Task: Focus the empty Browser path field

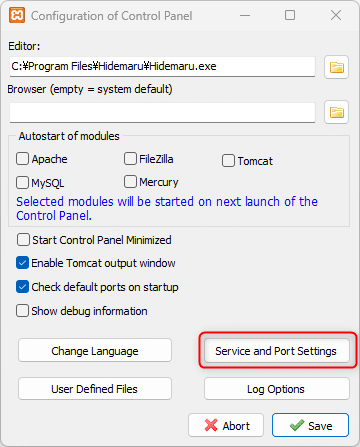Action: pyautogui.click(x=162, y=112)
